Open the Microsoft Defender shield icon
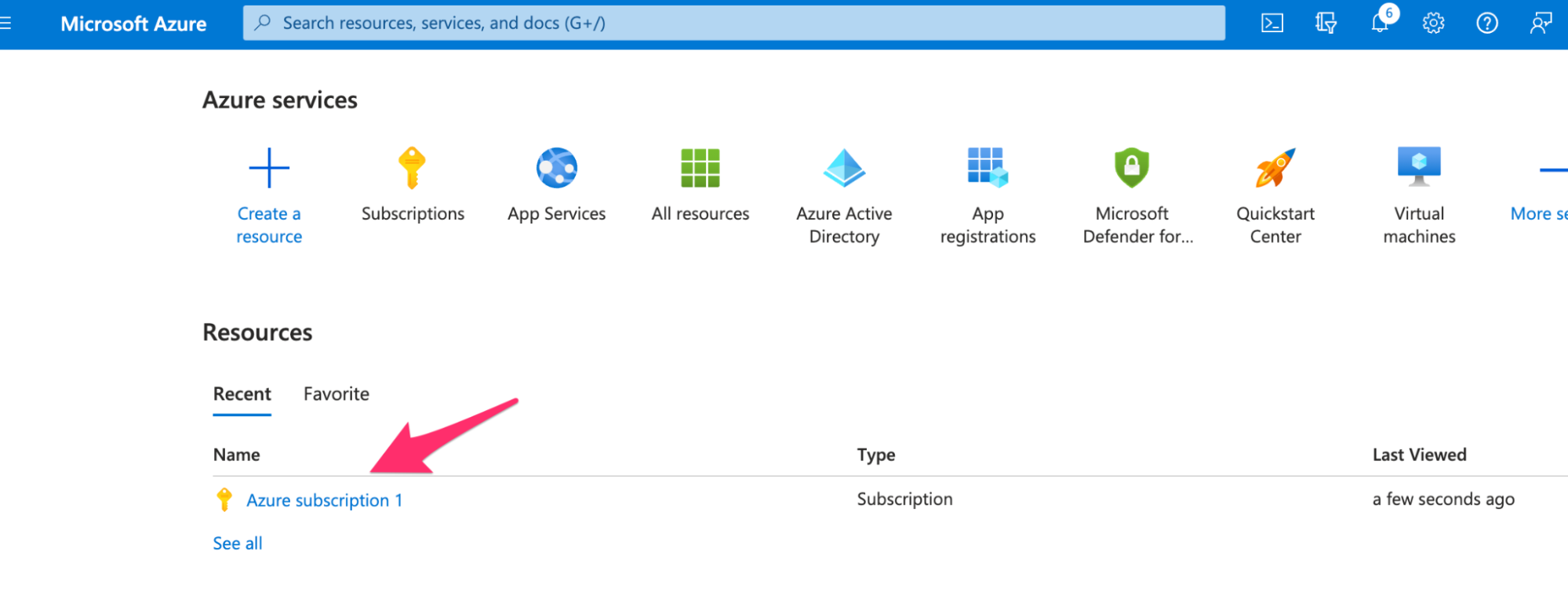The image size is (1568, 610). (x=1132, y=168)
